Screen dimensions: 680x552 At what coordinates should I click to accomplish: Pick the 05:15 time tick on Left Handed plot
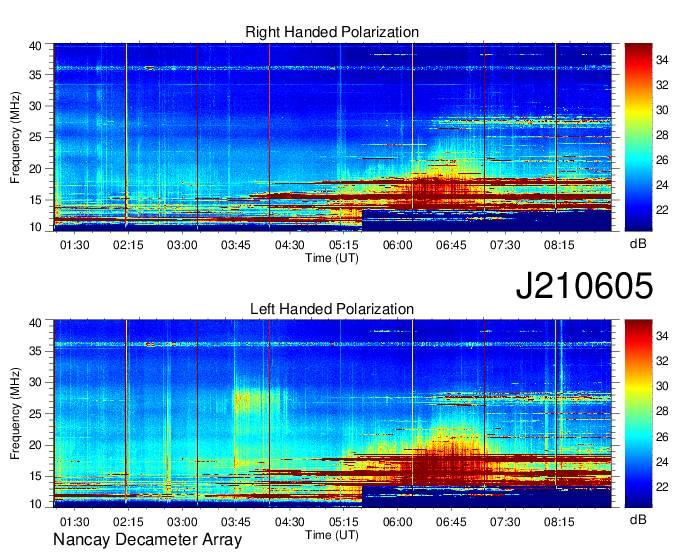coord(343,522)
